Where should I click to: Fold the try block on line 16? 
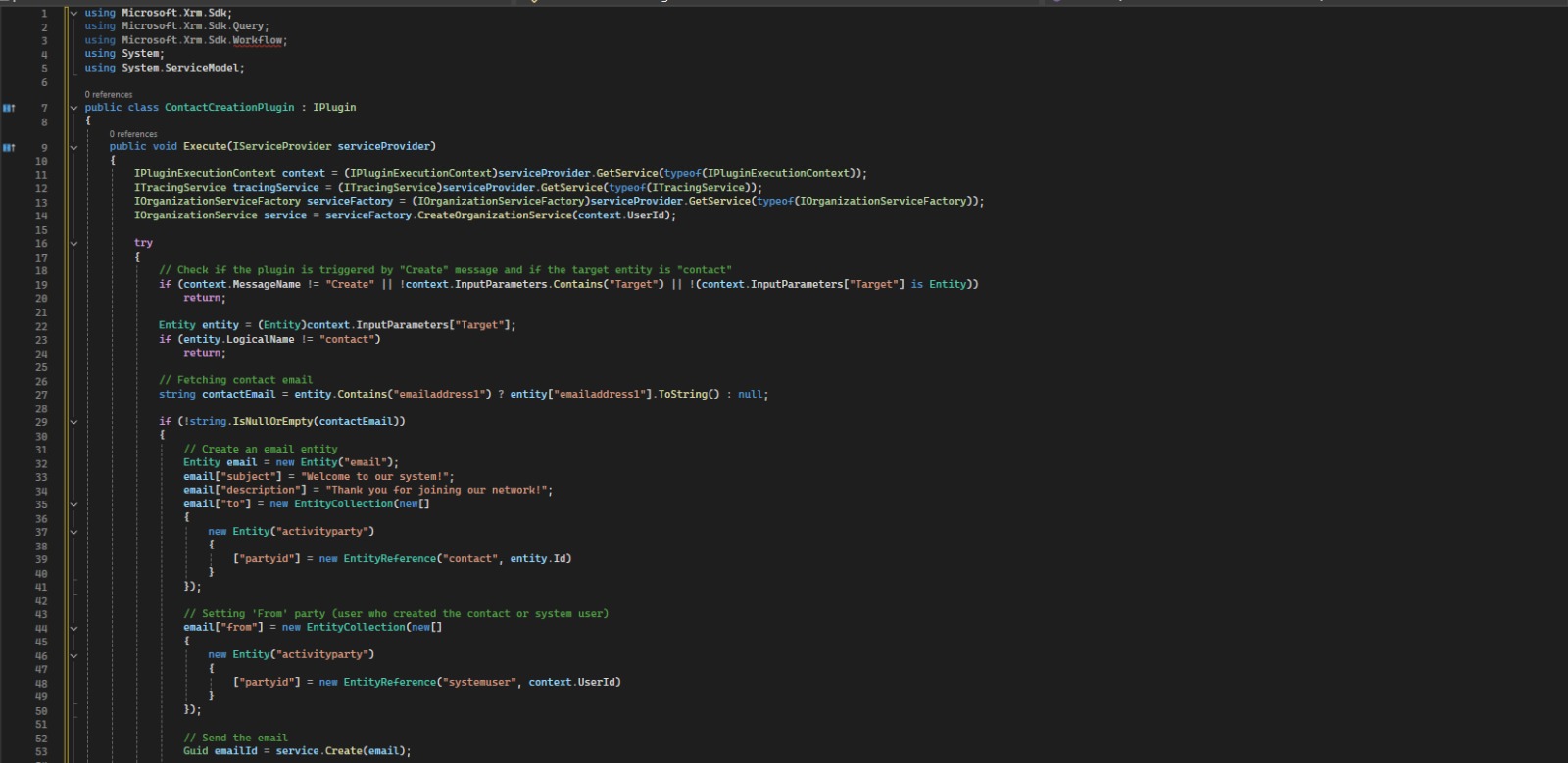tap(73, 243)
